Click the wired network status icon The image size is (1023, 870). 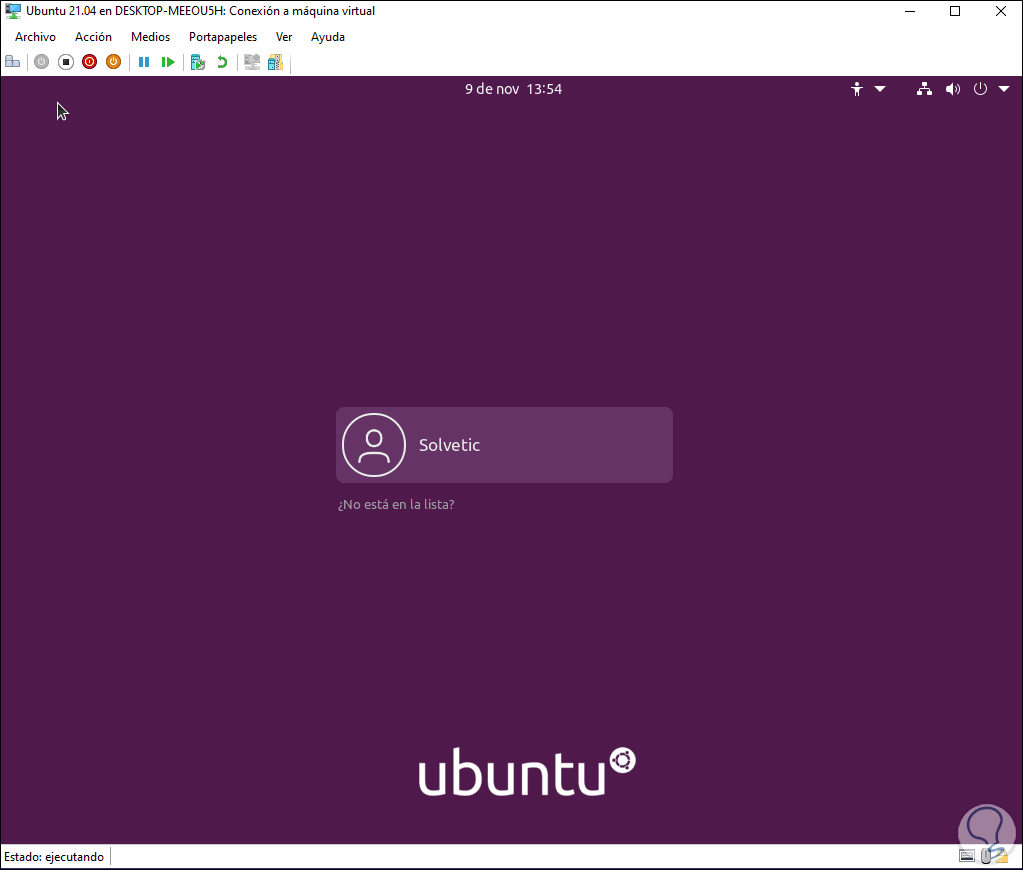[x=924, y=89]
